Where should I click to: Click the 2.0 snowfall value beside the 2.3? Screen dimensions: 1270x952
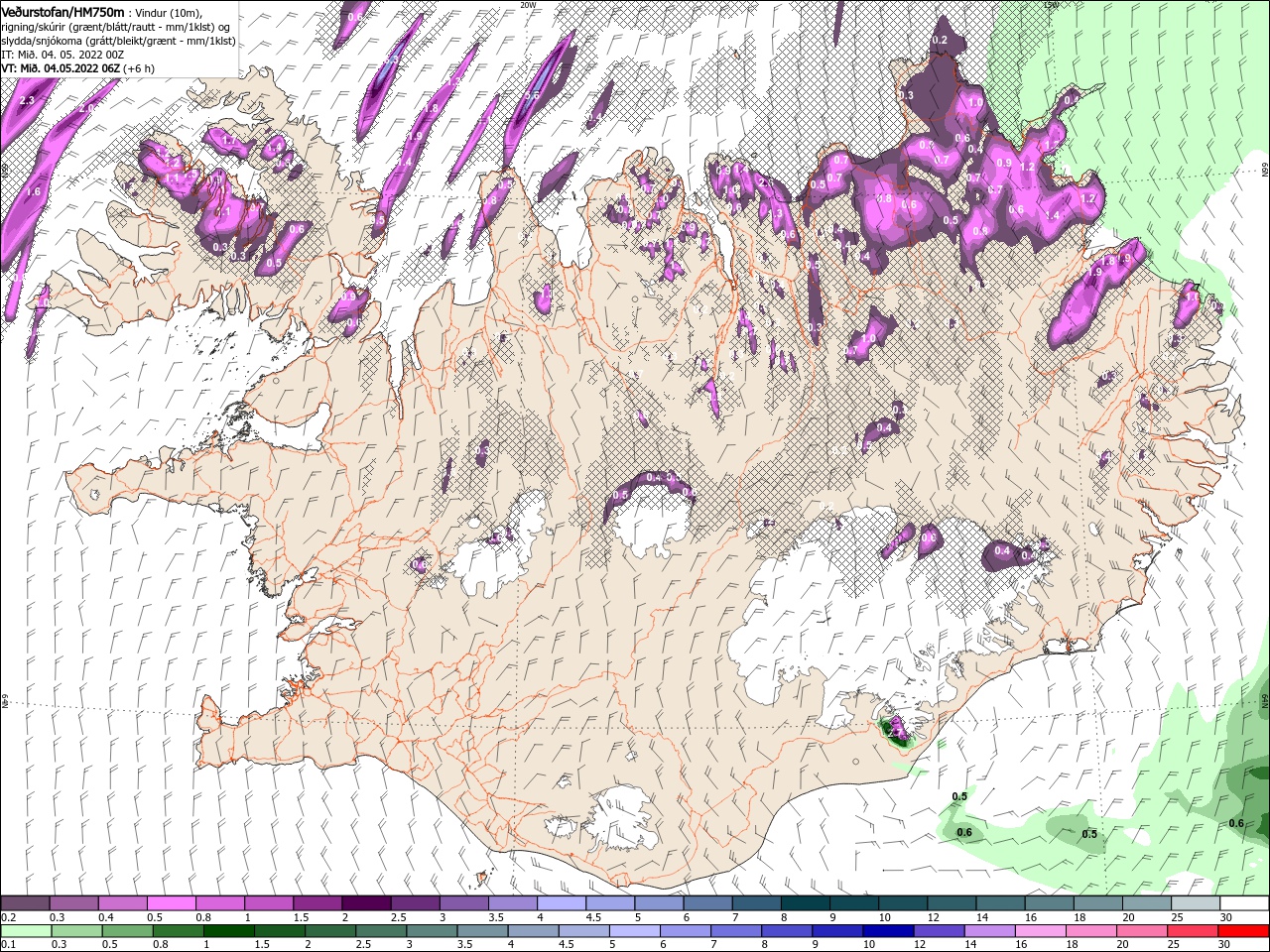tap(86, 108)
